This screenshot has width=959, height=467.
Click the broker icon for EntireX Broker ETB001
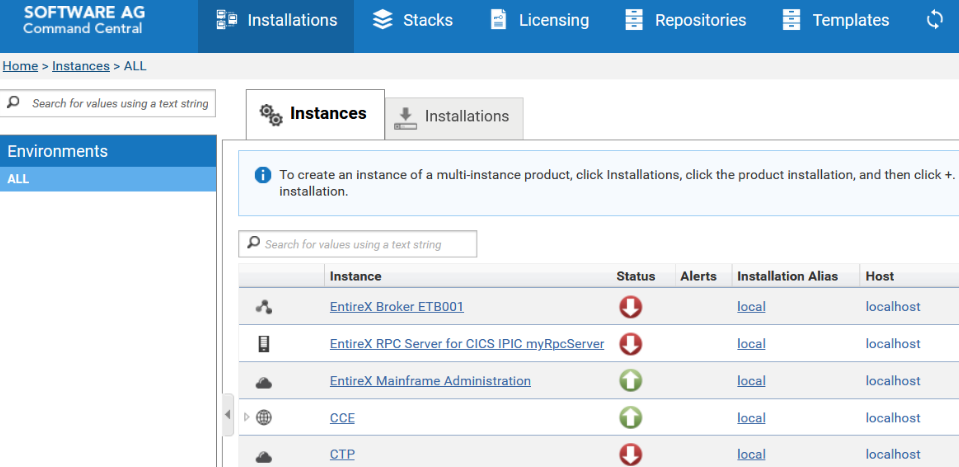(264, 307)
